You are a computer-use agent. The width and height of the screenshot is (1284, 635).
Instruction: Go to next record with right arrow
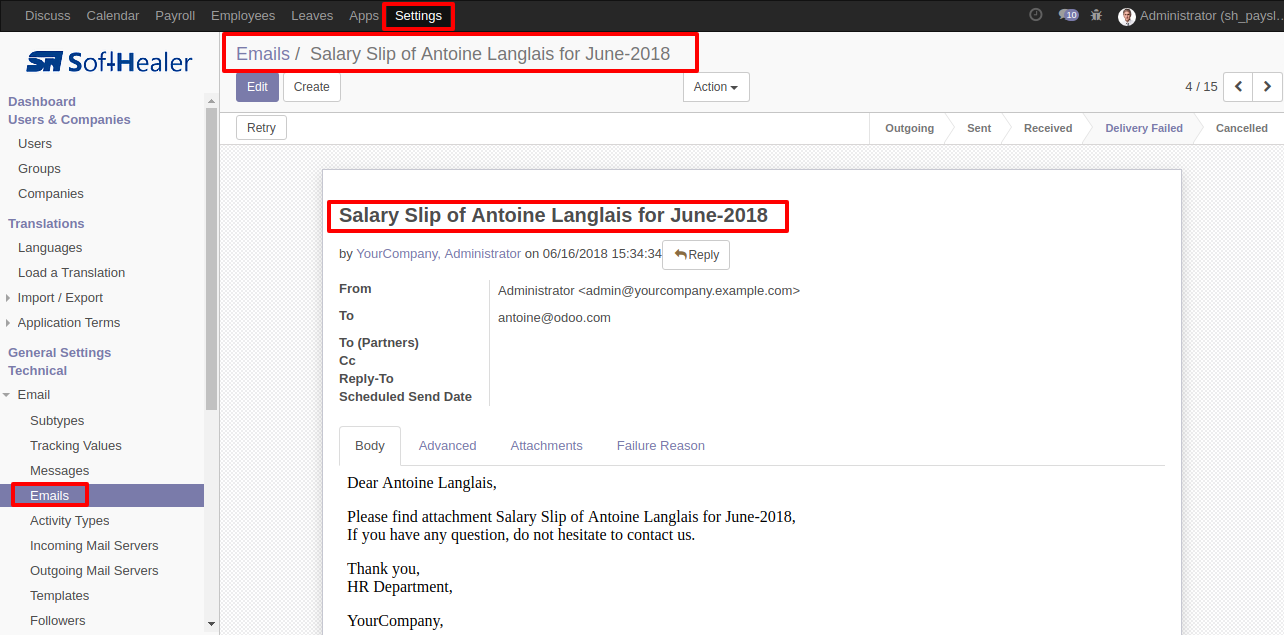[1267, 87]
